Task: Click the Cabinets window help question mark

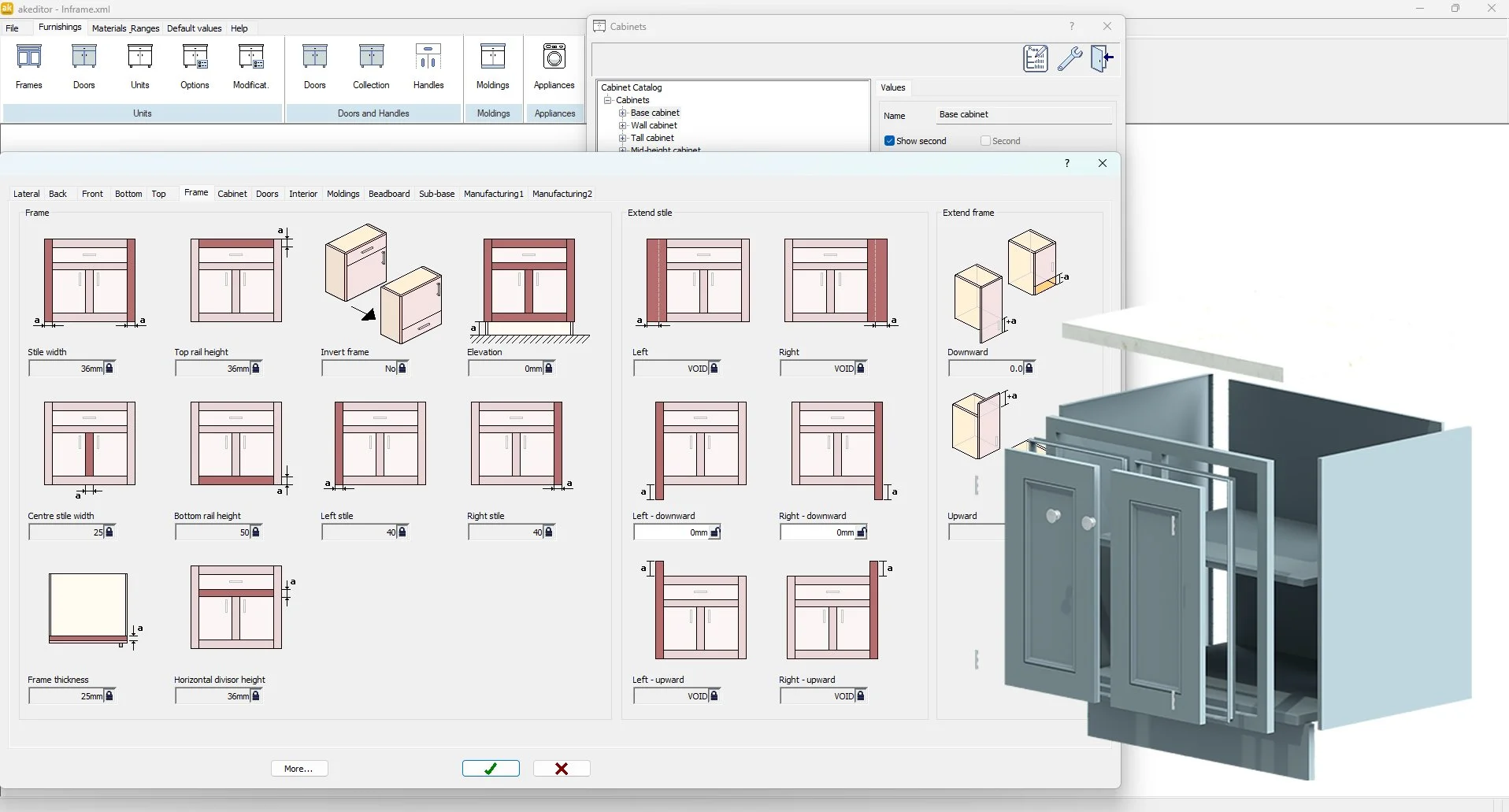Action: point(1072,26)
